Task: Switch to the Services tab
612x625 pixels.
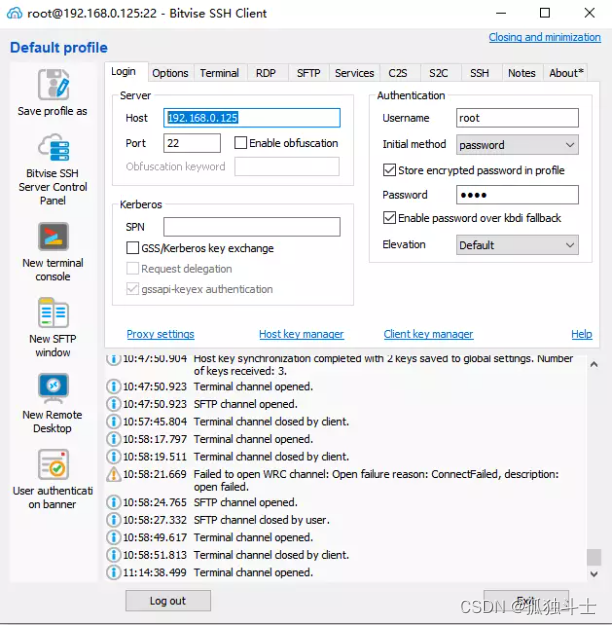Action: pos(354,73)
